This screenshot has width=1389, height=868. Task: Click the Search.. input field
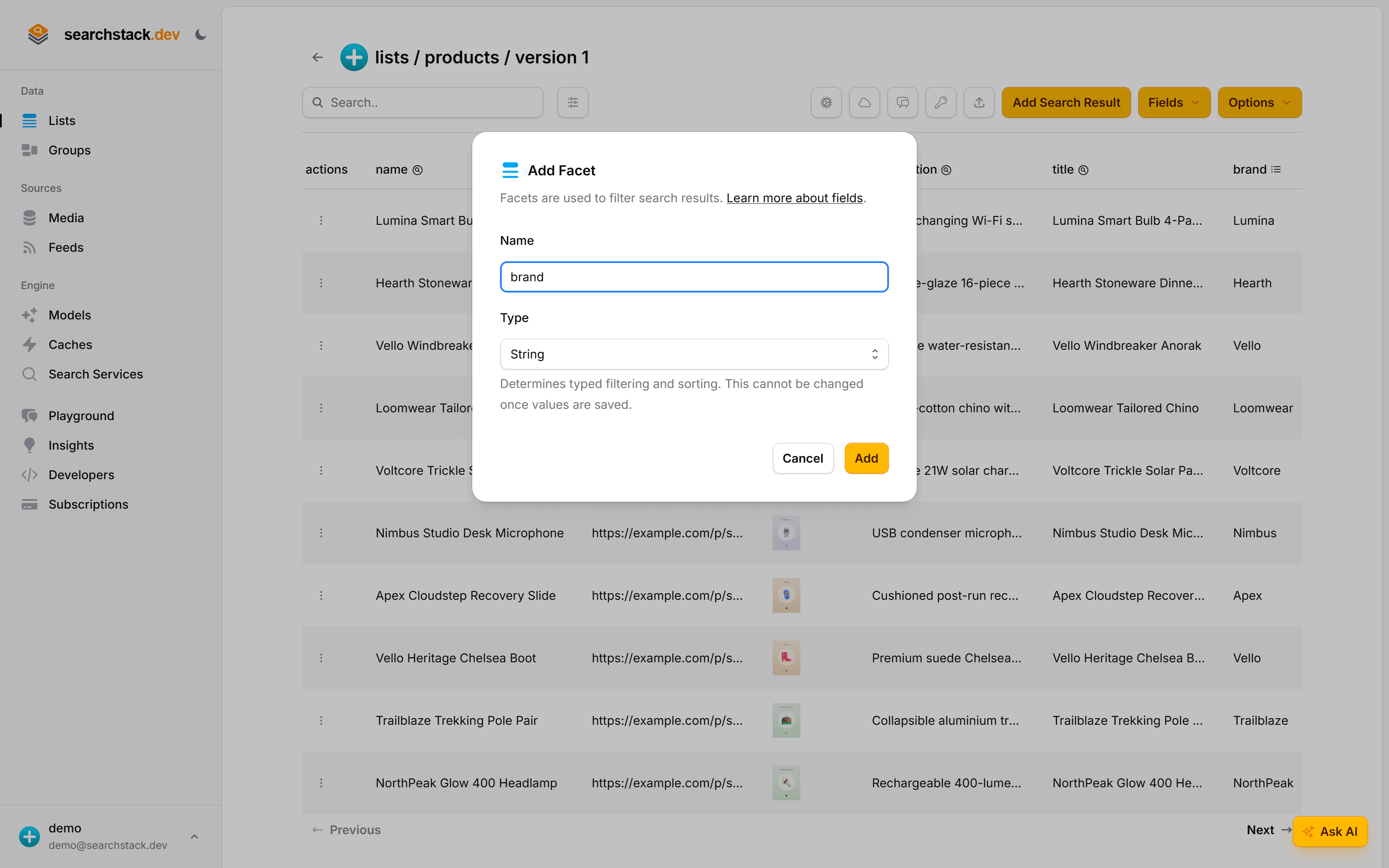pyautogui.click(x=422, y=103)
